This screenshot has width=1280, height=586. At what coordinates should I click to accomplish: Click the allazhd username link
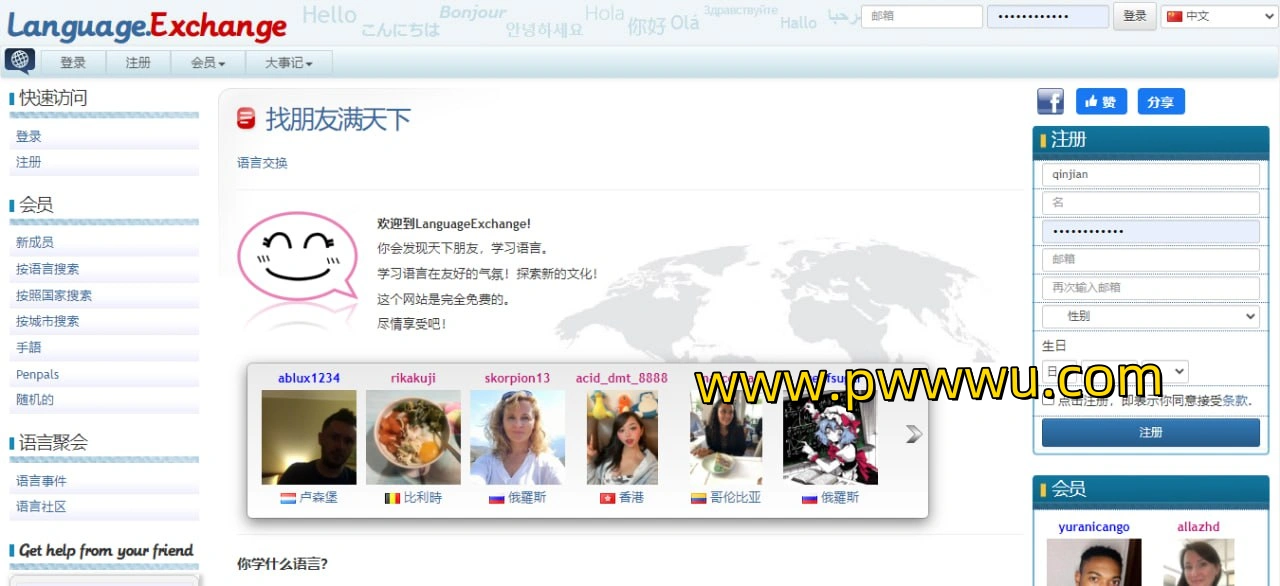point(1198,527)
